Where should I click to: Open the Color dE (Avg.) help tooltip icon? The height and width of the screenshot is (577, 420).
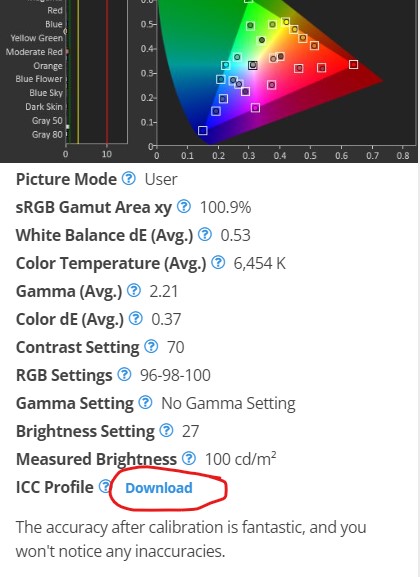136,318
